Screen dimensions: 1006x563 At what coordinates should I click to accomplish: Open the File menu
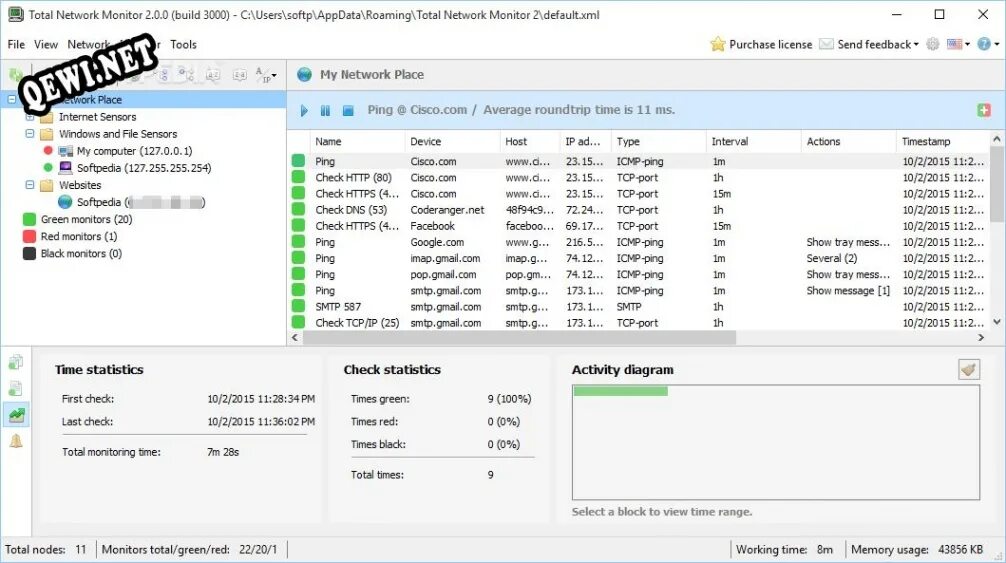pyautogui.click(x=16, y=44)
